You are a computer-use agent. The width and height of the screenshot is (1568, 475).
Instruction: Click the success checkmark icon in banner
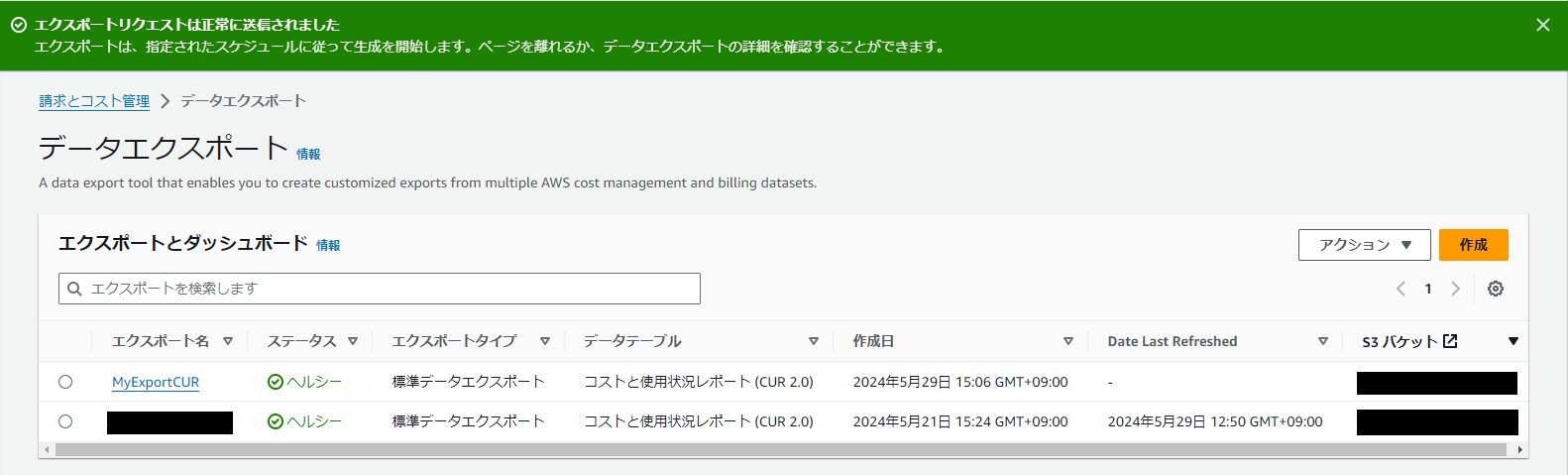tap(19, 25)
